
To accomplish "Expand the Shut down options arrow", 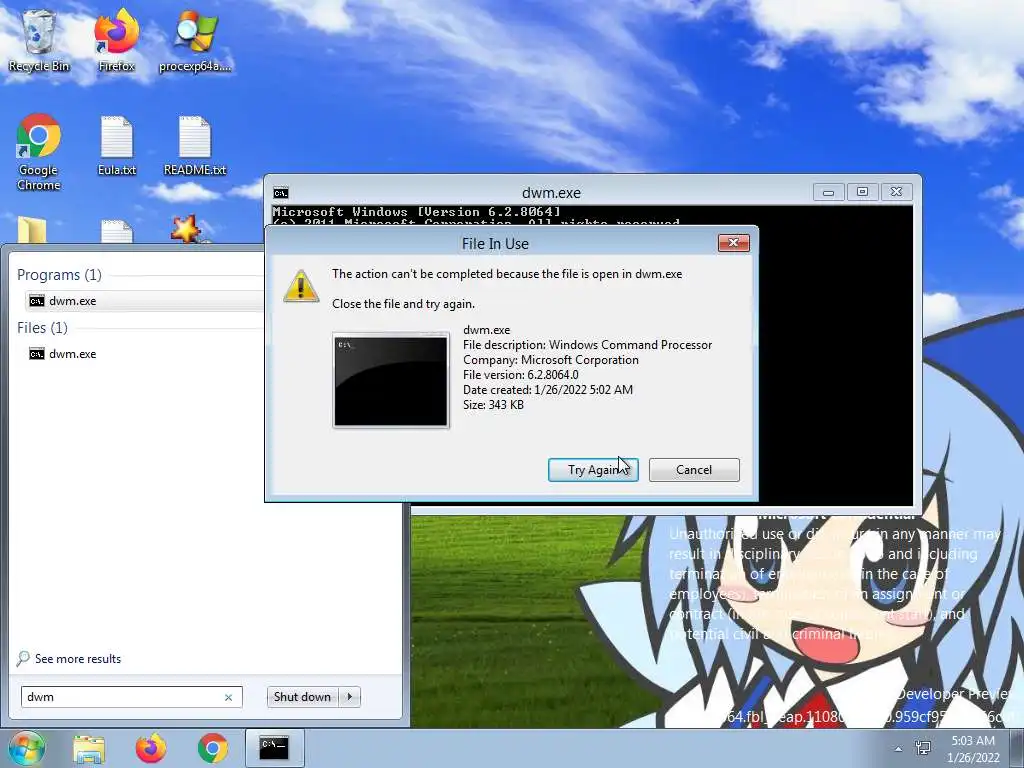I will tap(350, 697).
